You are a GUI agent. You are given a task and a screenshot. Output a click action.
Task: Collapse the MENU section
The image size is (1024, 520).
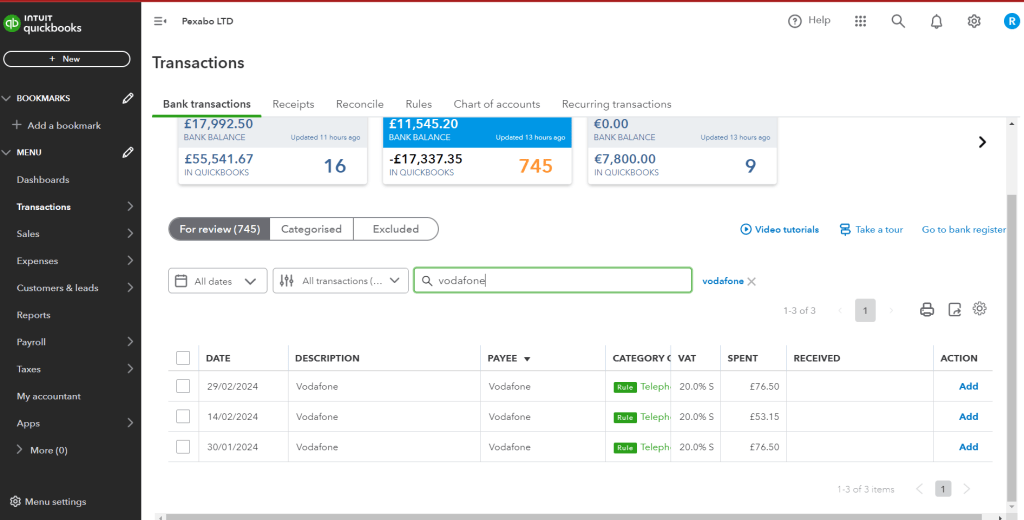[7, 152]
